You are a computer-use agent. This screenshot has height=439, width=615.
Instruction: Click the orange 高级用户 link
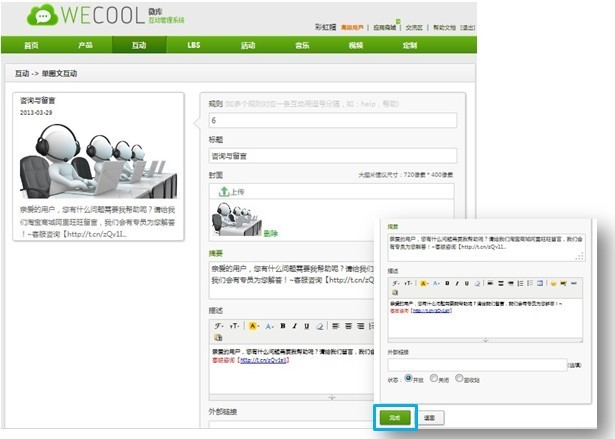pyautogui.click(x=352, y=27)
